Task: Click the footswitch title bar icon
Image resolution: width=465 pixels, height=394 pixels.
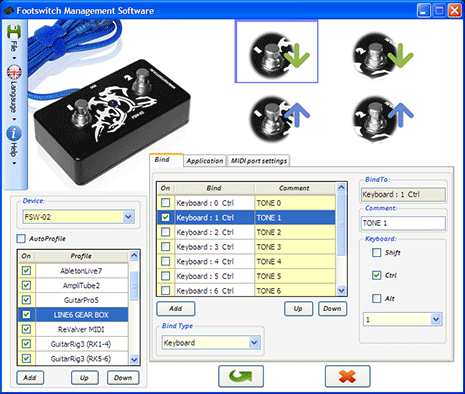Action: [x=9, y=11]
